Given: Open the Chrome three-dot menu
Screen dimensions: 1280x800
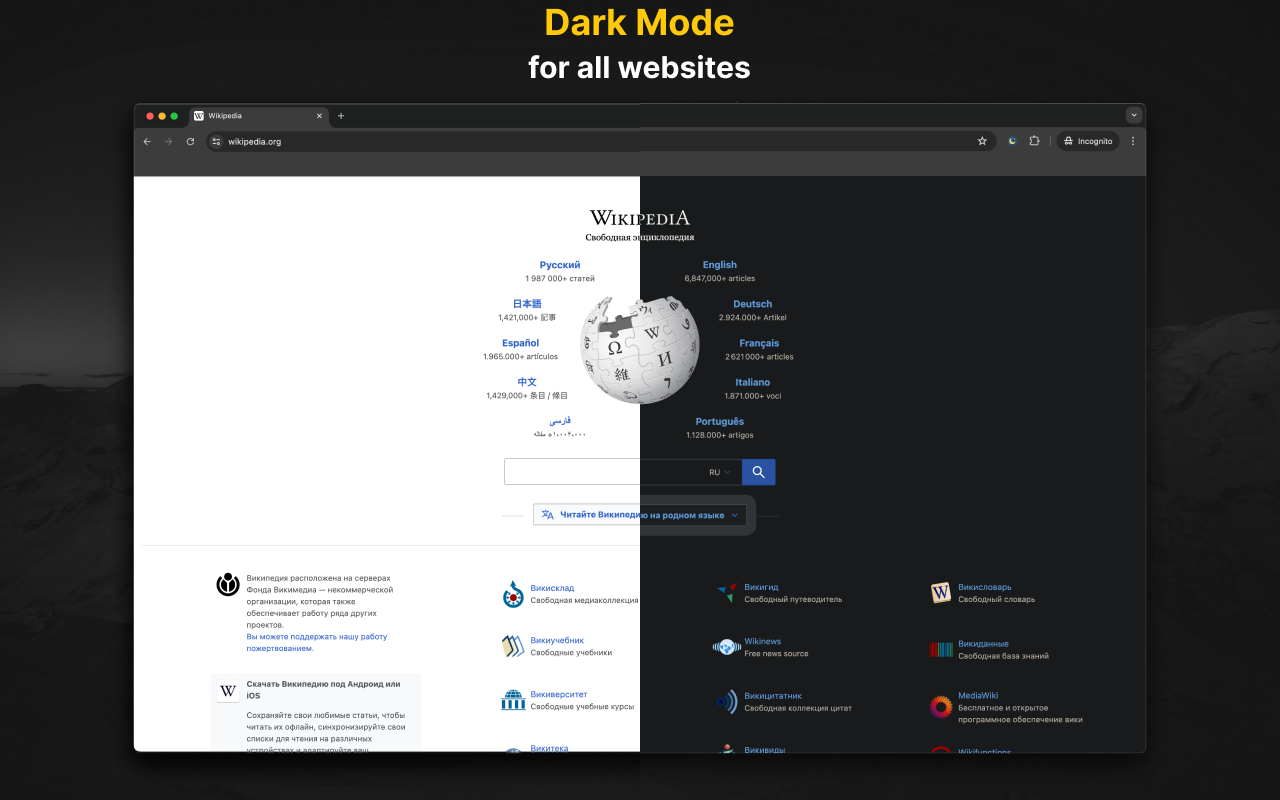Looking at the screenshot, I should pyautogui.click(x=1132, y=141).
